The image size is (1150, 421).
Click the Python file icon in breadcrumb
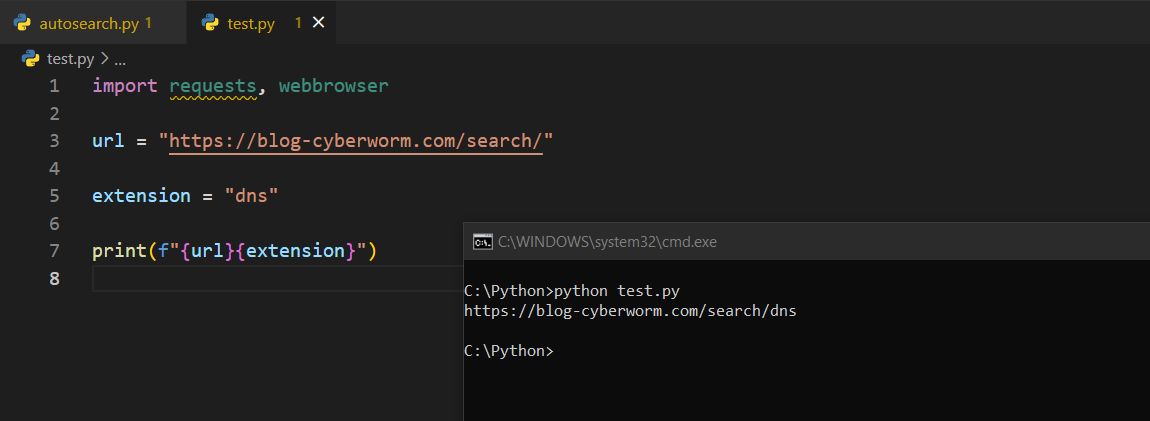pyautogui.click(x=30, y=59)
